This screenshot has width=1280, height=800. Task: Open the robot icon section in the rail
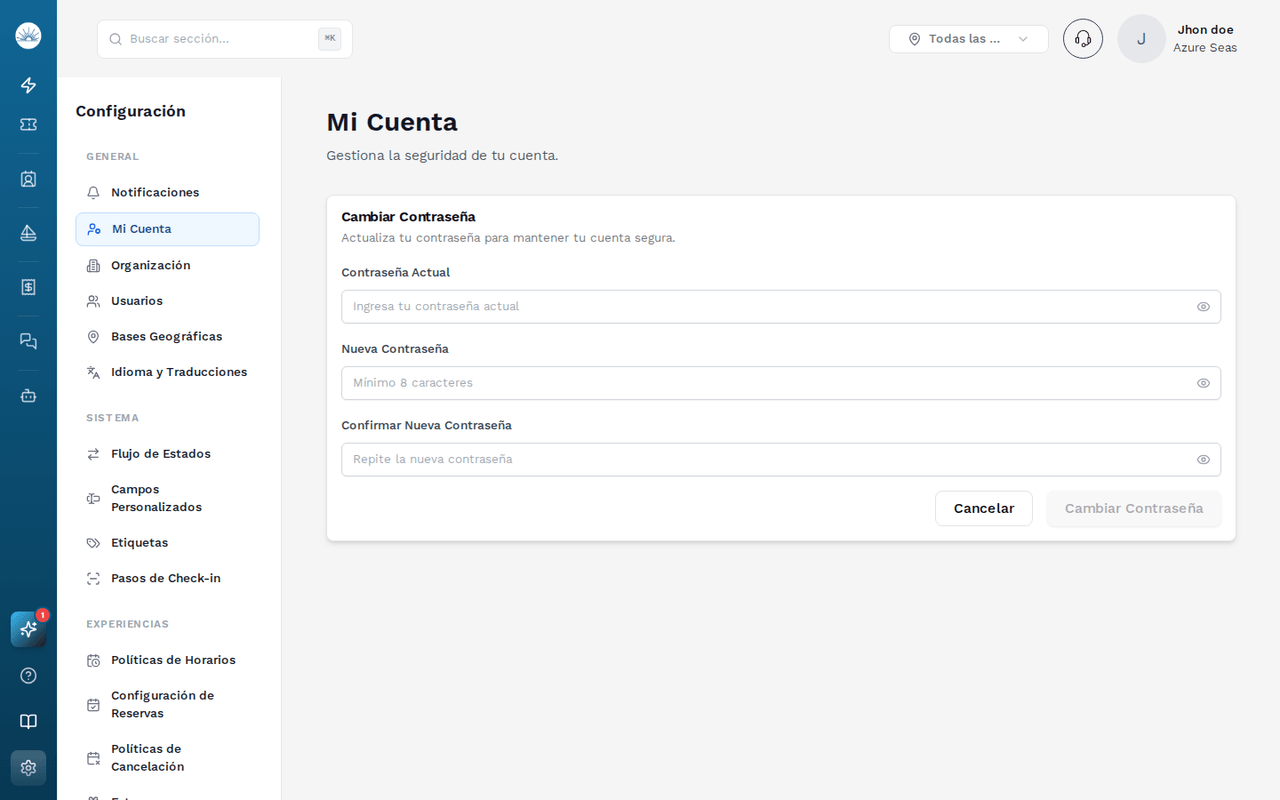(28, 395)
